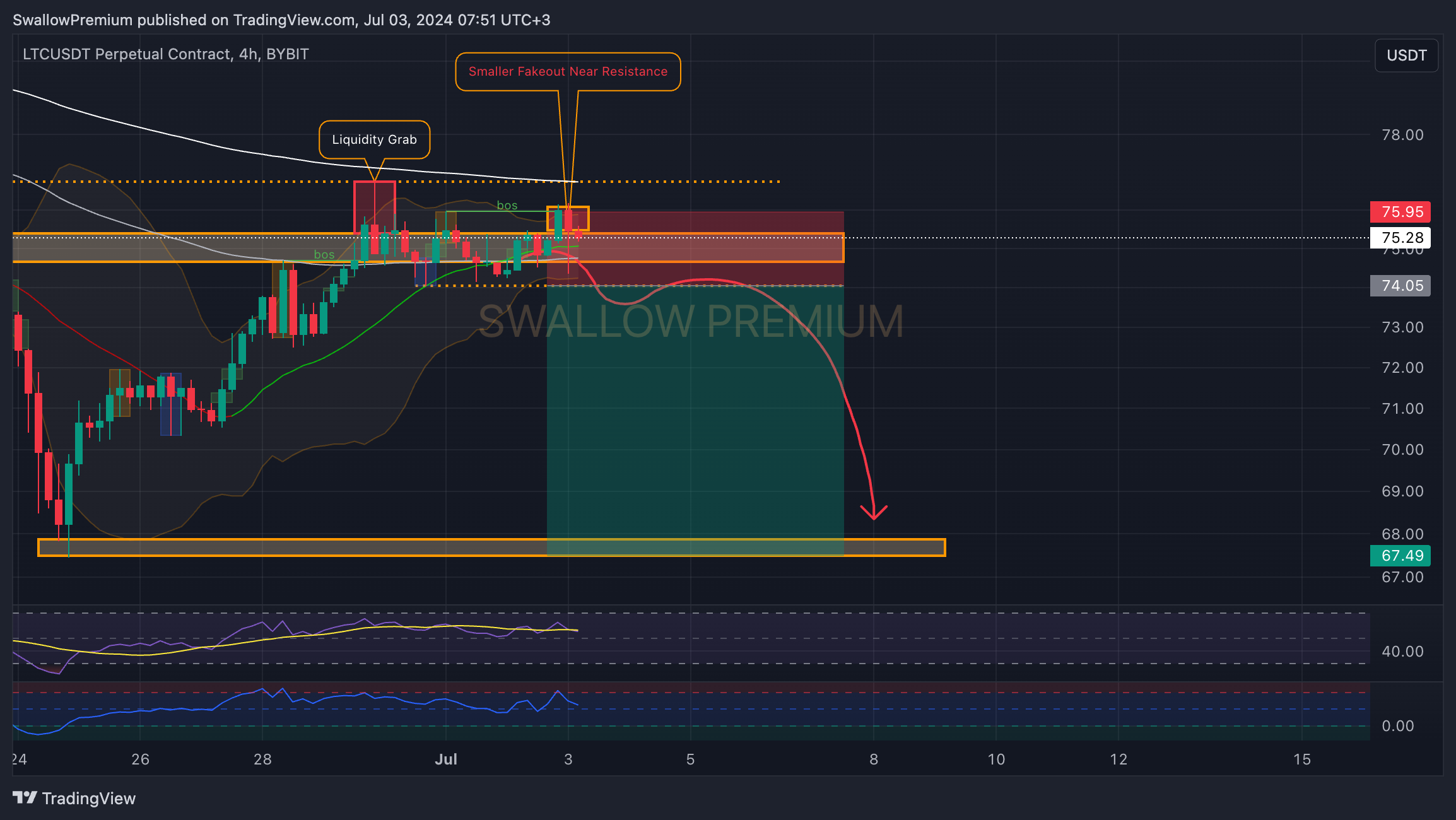The height and width of the screenshot is (820, 1456).
Task: Click the '10' date axis label
Action: 996,759
